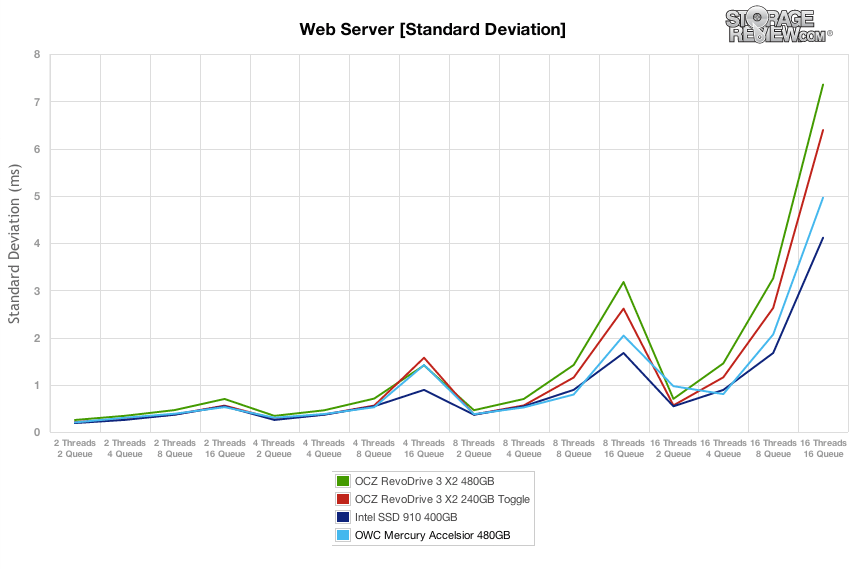The height and width of the screenshot is (569, 850).
Task: Click the '16 Threads 2 Queue' axis label
Action: tap(673, 449)
